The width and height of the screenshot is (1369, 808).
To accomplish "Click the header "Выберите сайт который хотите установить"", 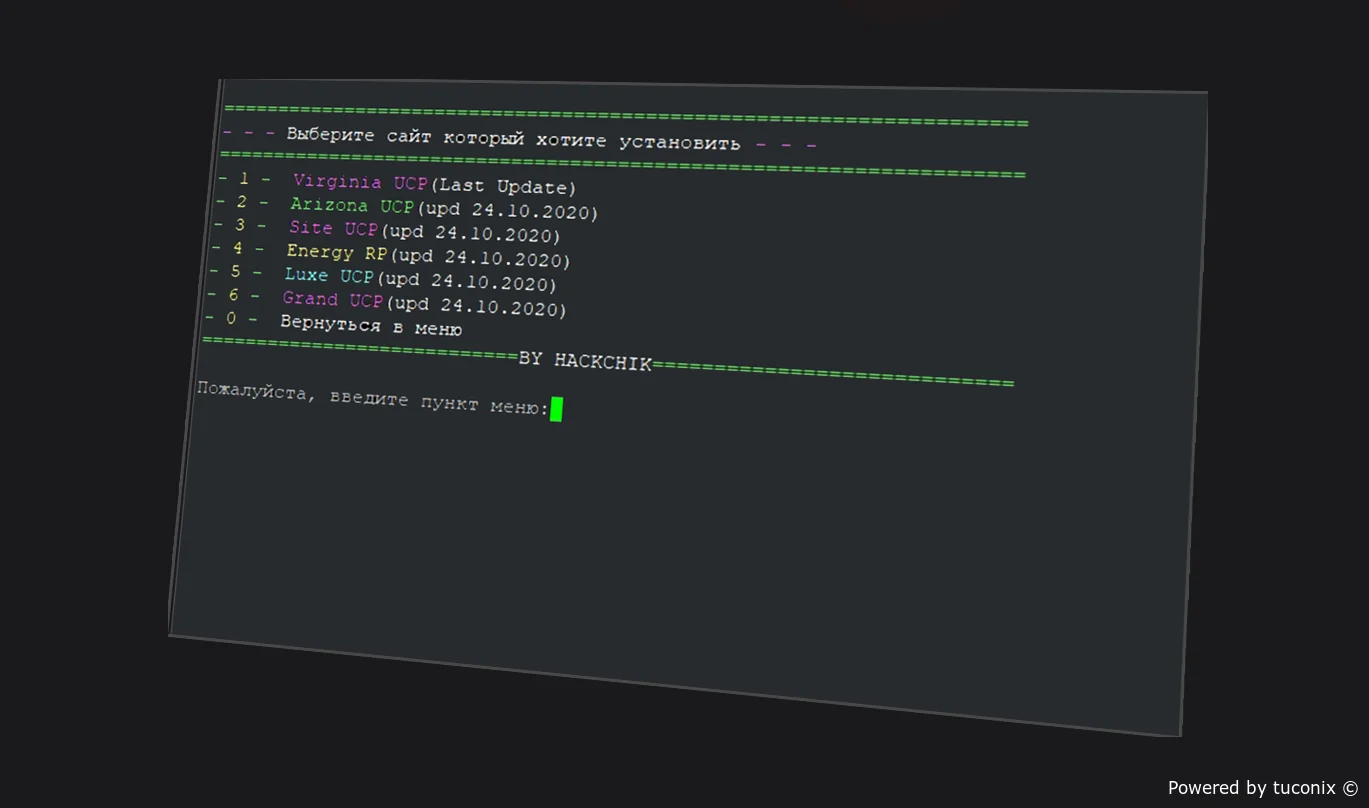I will tap(514, 139).
